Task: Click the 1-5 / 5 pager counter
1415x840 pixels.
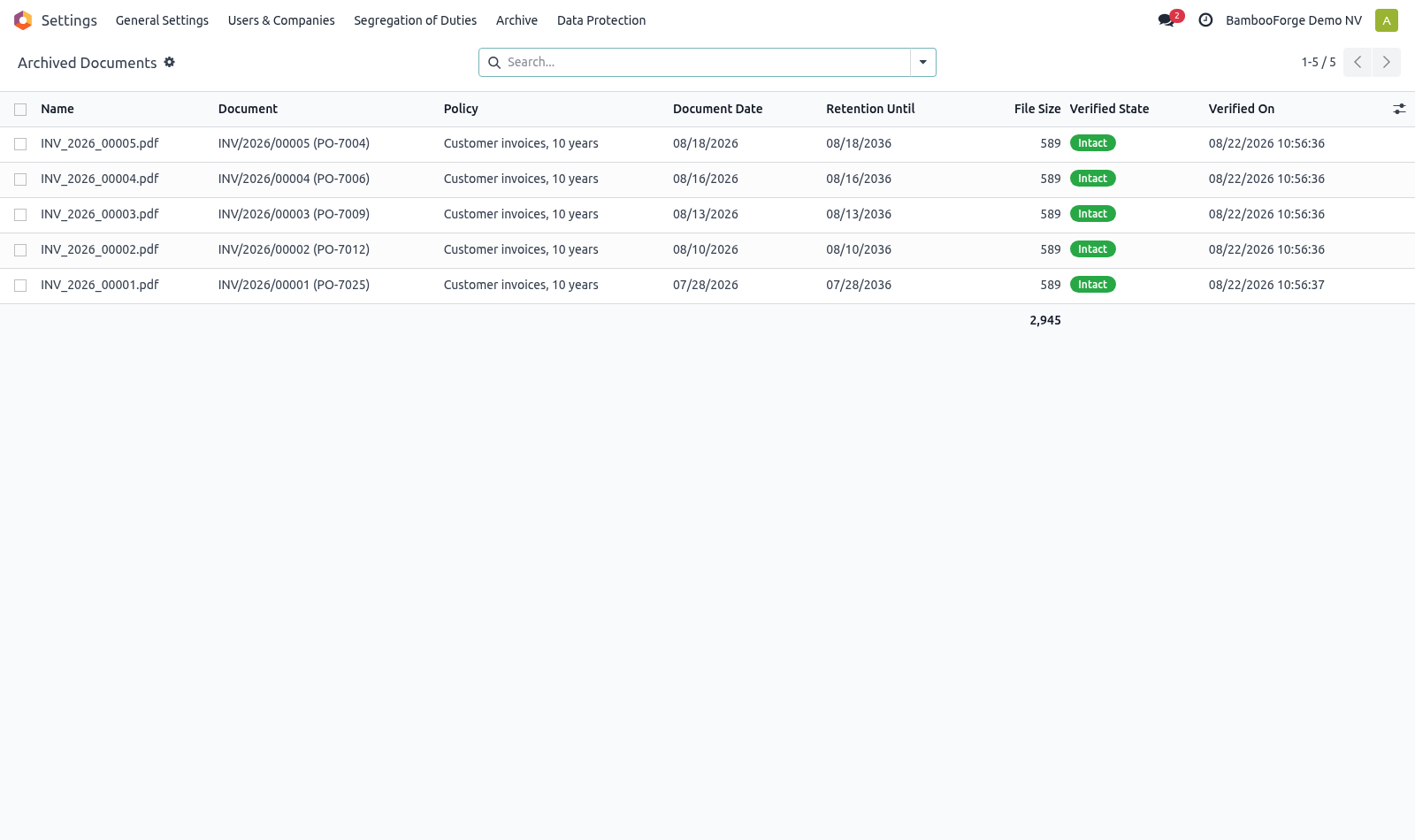Action: click(1319, 62)
